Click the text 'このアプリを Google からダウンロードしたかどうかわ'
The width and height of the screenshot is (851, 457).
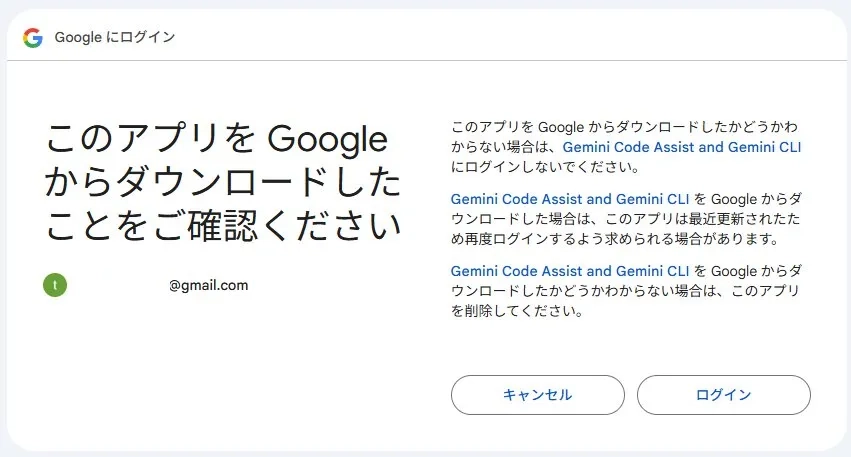[x=624, y=127]
